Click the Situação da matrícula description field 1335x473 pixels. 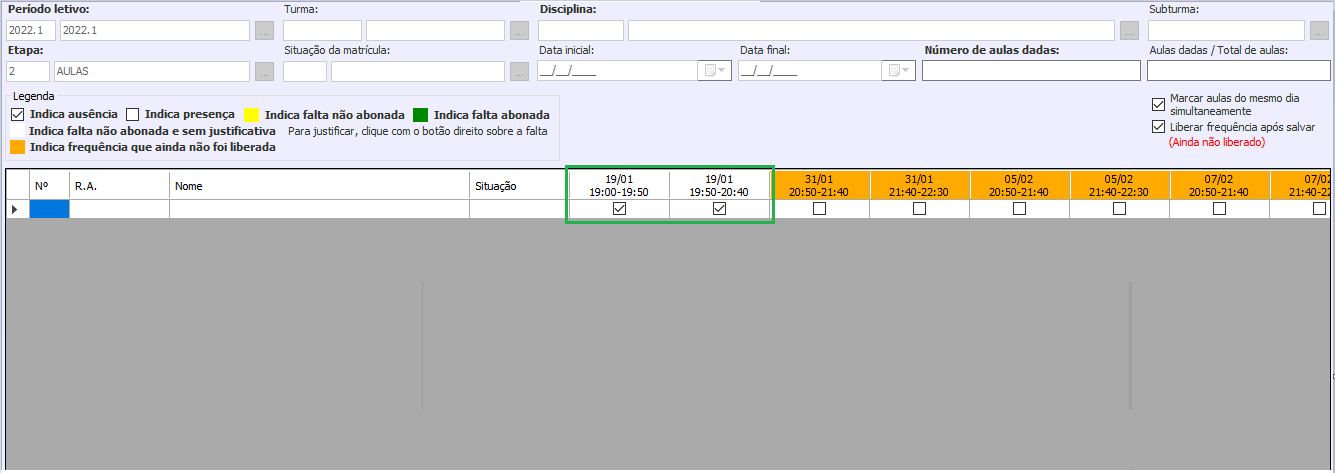click(x=418, y=71)
